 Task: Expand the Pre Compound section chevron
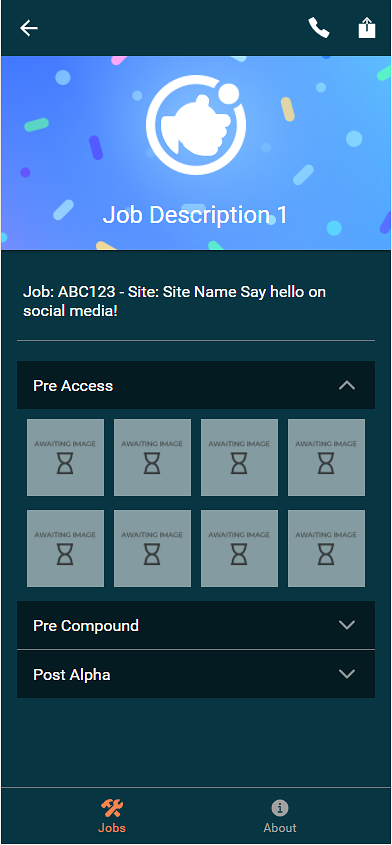click(347, 625)
